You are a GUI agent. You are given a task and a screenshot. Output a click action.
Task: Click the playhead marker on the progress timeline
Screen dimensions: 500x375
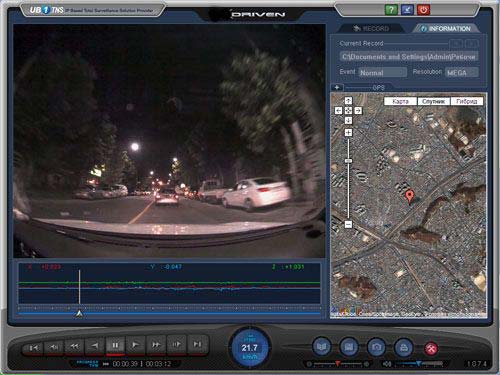[79, 313]
